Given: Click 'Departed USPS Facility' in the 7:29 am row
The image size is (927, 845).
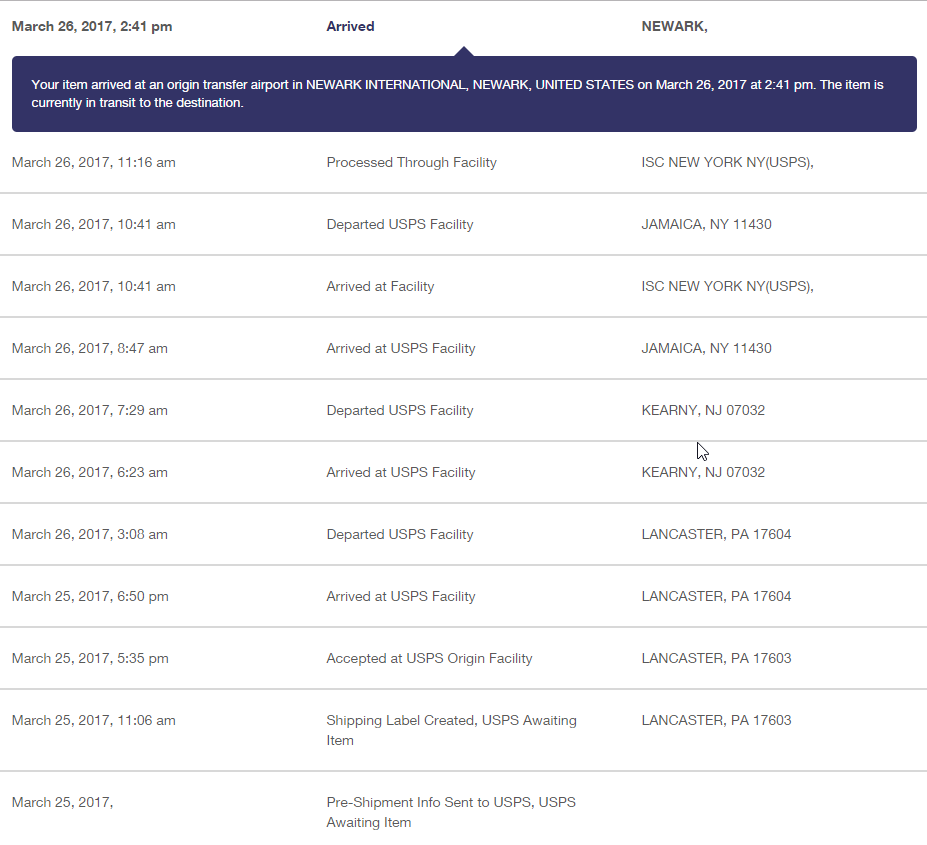Looking at the screenshot, I should point(400,411).
